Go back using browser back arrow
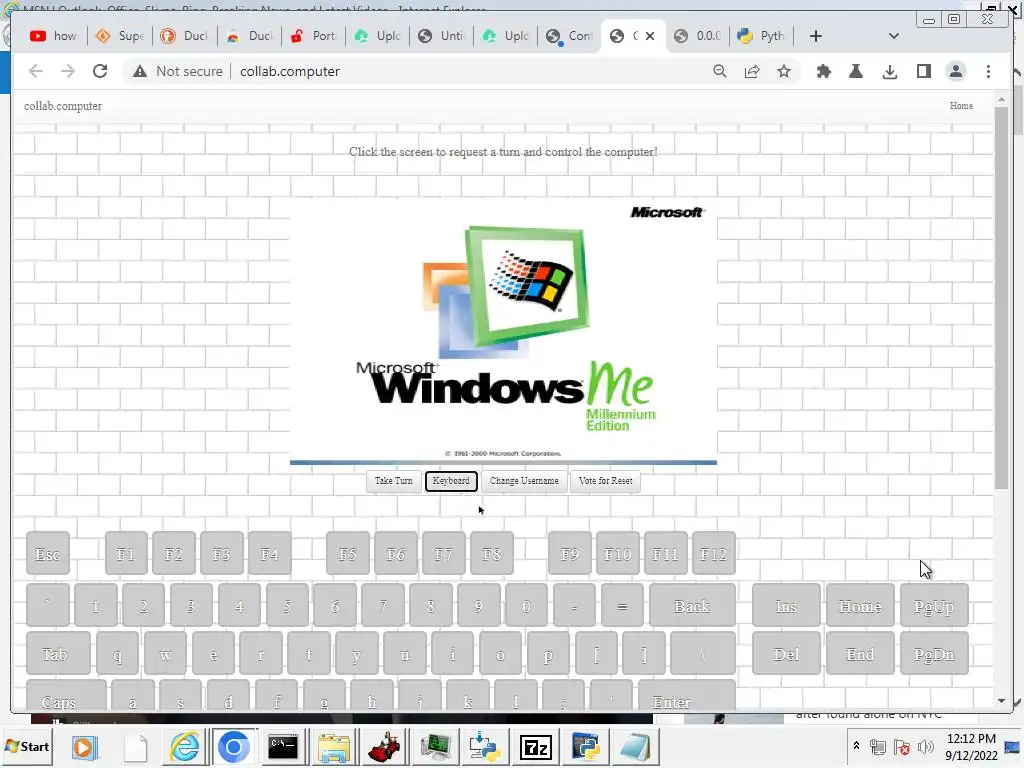 pos(36,71)
